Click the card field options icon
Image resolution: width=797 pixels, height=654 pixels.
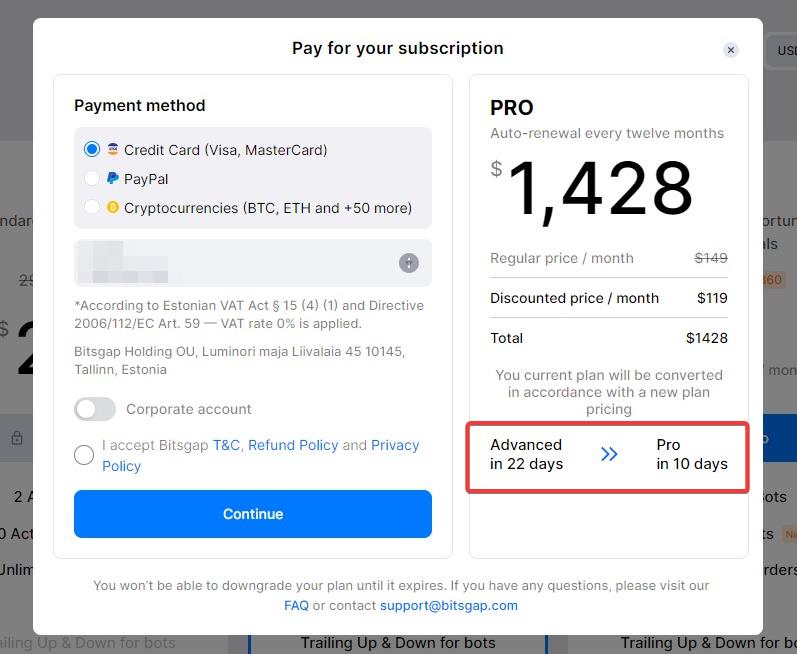coord(409,263)
